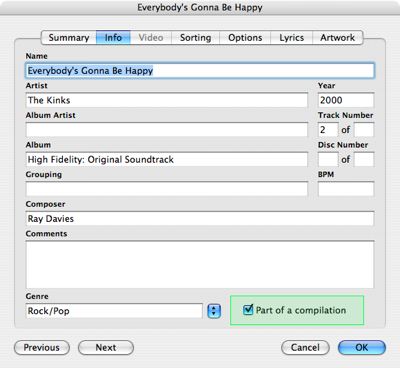
Task: Click the total tracks field after 'of'
Action: point(364,130)
